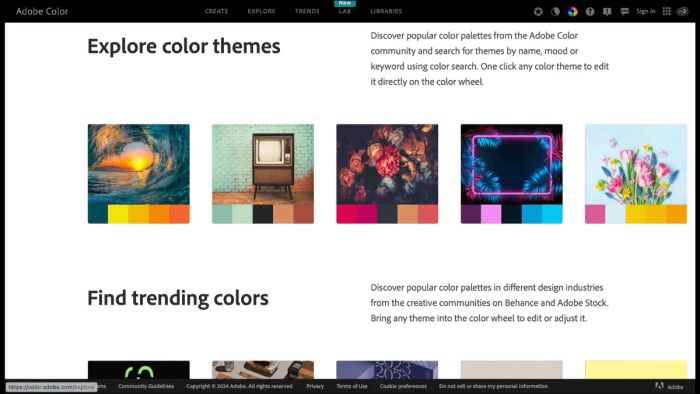The width and height of the screenshot is (700, 394).
Task: Open the Help question mark icon
Action: [x=590, y=12]
